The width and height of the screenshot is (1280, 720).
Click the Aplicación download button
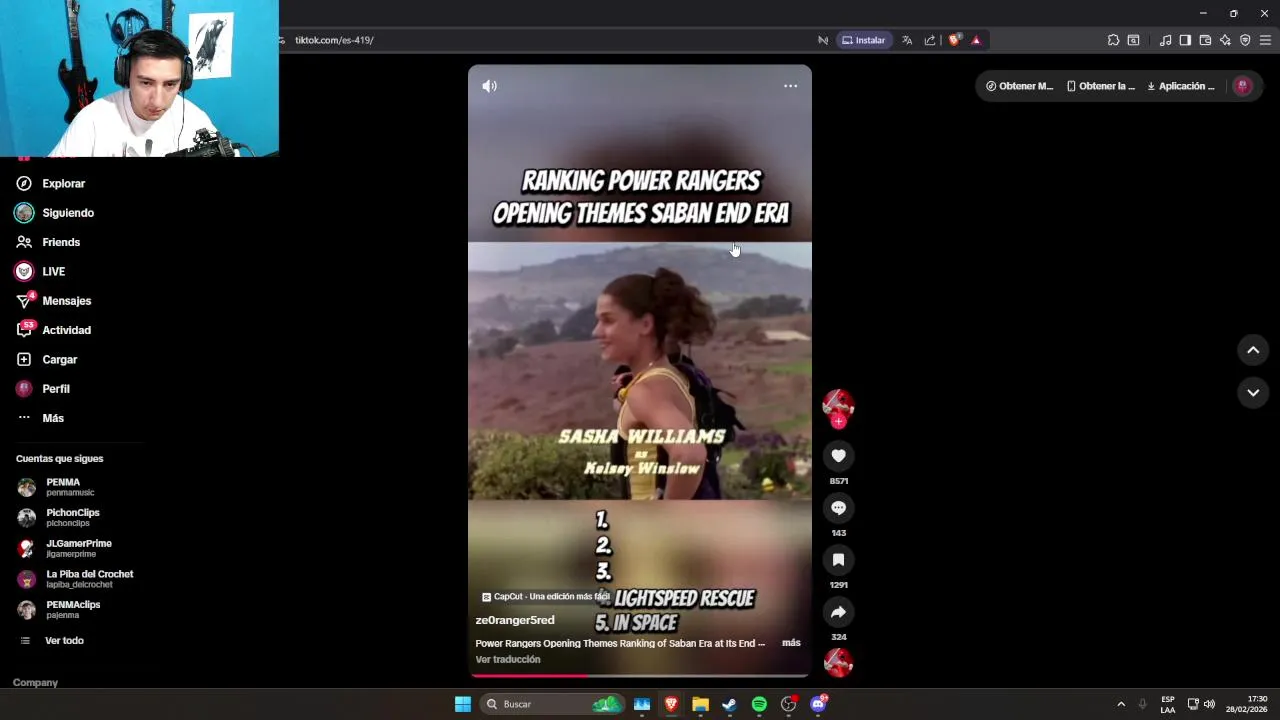point(1180,86)
